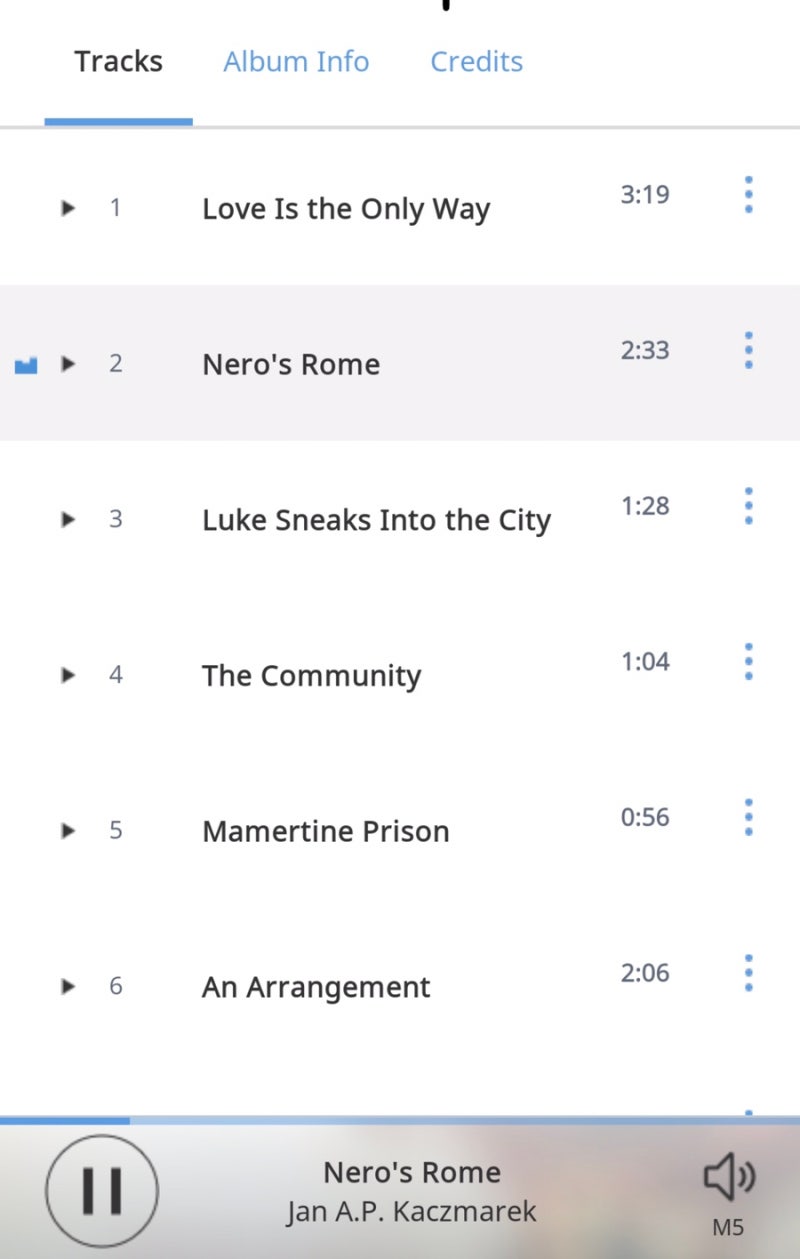Play track 1 Love Is the Only Way

[x=68, y=208]
